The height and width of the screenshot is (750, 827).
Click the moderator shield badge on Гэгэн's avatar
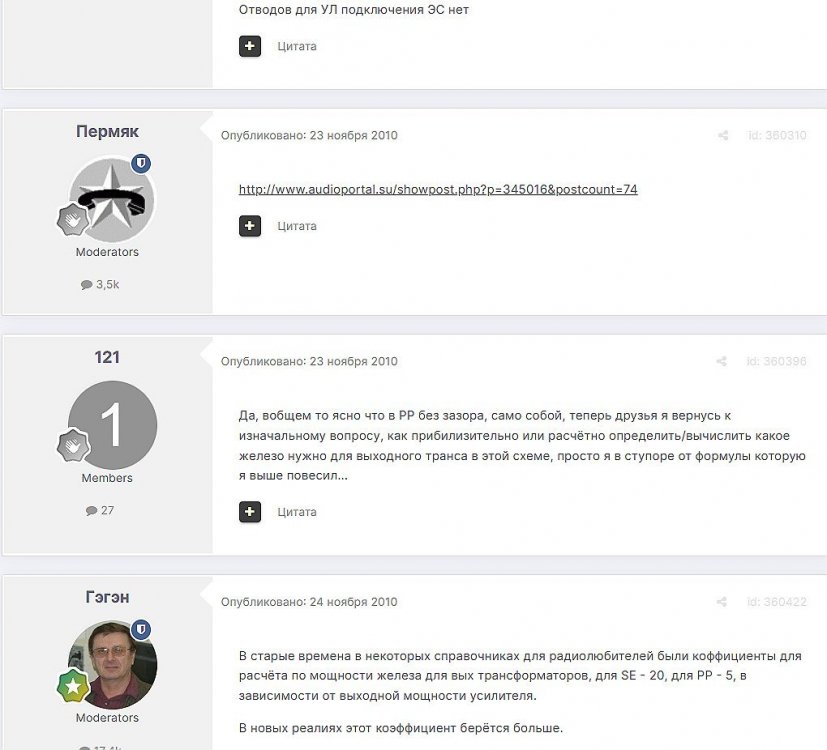click(141, 629)
